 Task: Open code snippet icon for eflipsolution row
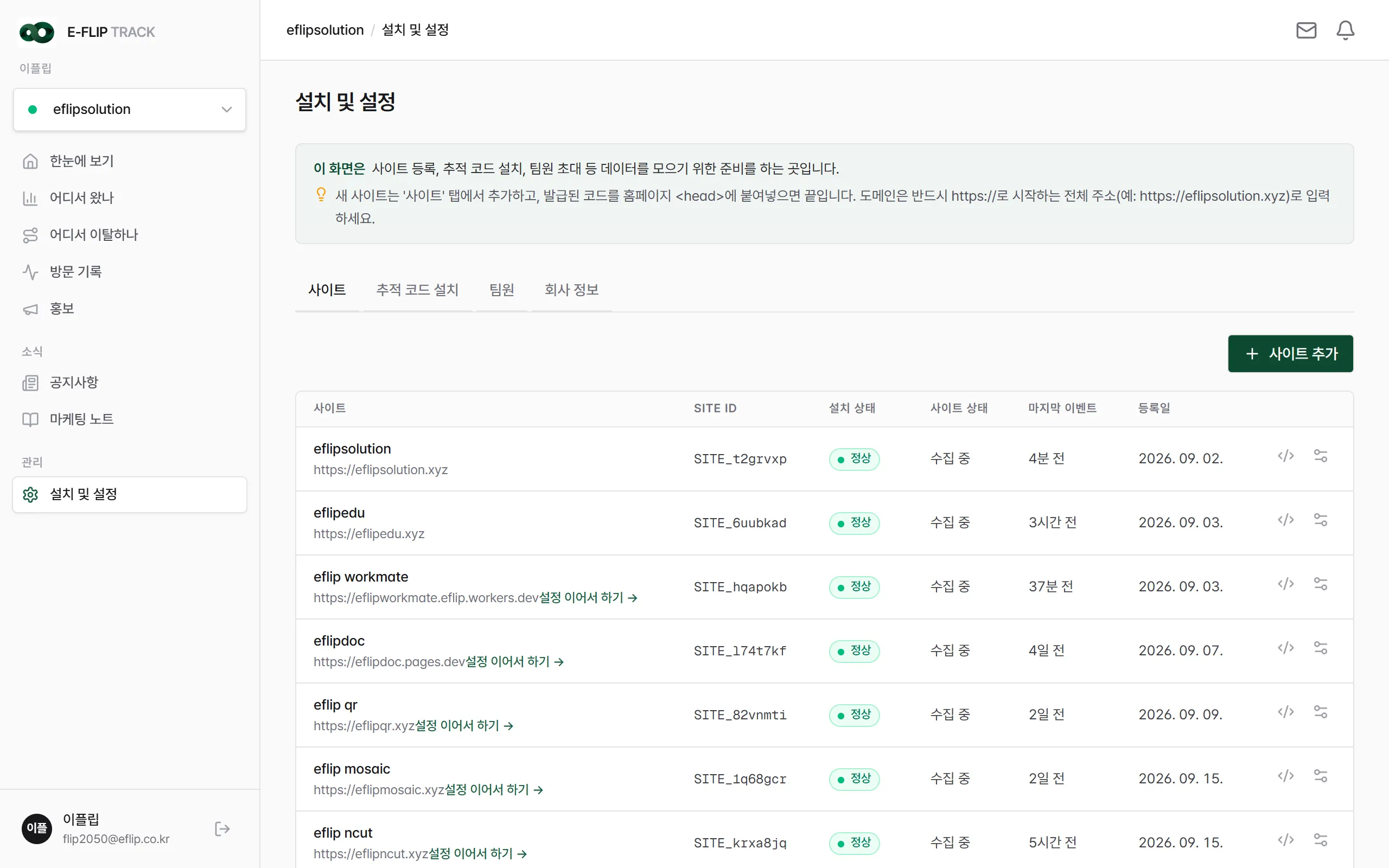1286,456
